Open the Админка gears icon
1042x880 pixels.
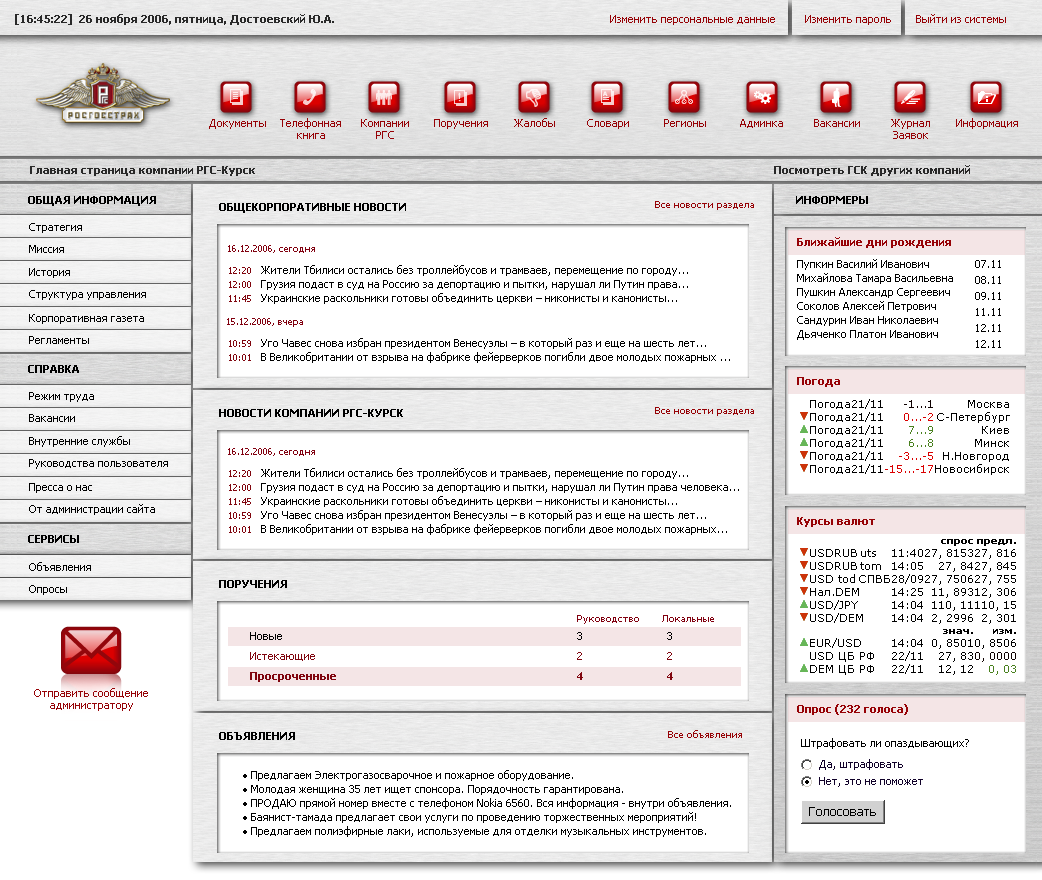click(762, 97)
